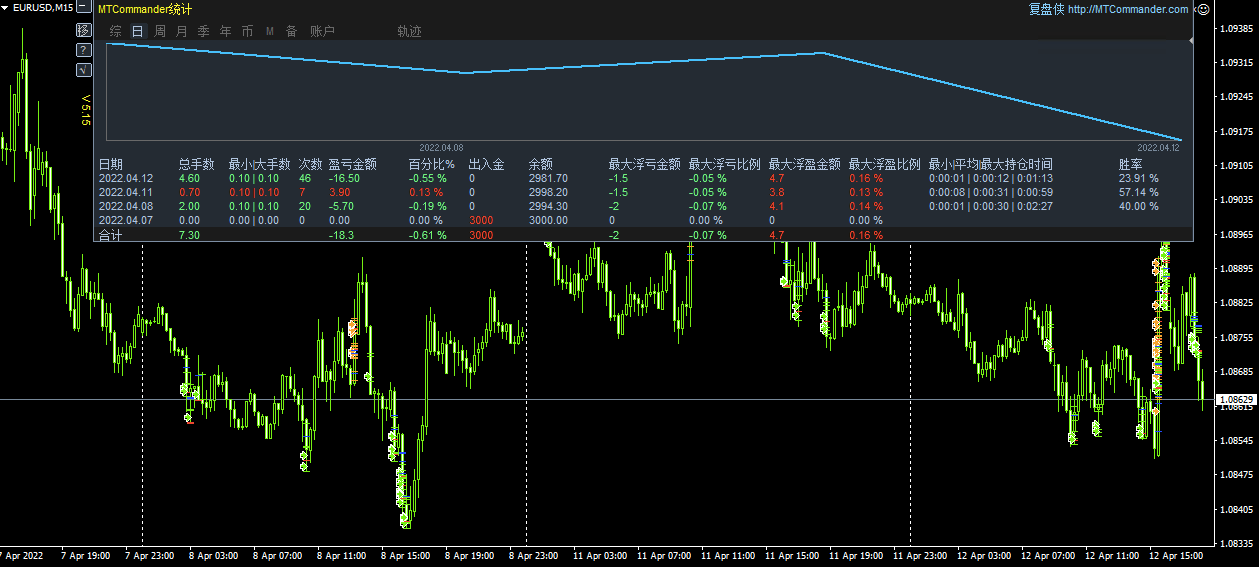Click the 23.91 % win rate
The height and width of the screenshot is (567, 1259).
[1138, 178]
